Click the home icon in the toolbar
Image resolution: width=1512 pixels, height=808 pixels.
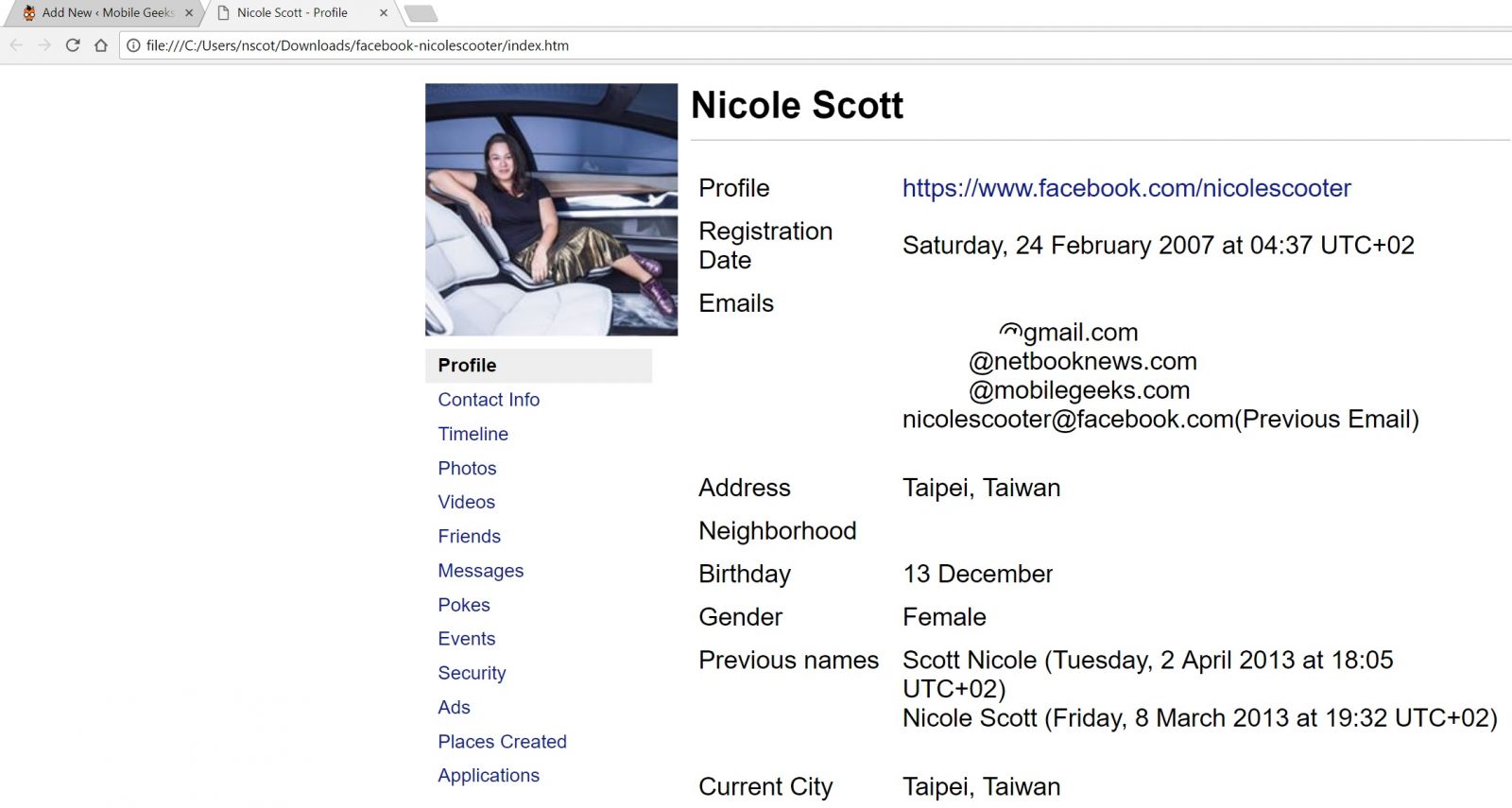coord(101,45)
